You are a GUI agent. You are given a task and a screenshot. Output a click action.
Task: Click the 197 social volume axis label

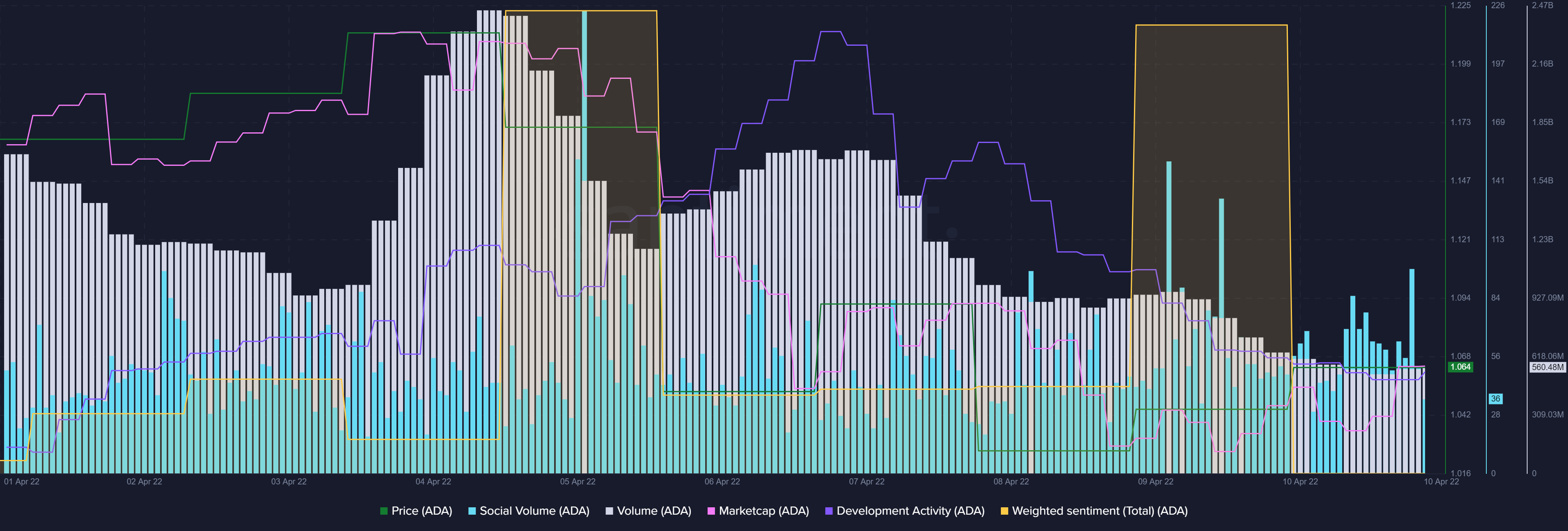[1498, 64]
